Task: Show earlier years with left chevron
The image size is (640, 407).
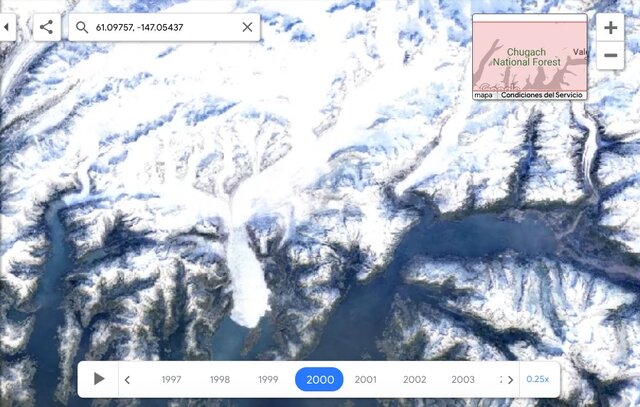Action: (x=127, y=380)
